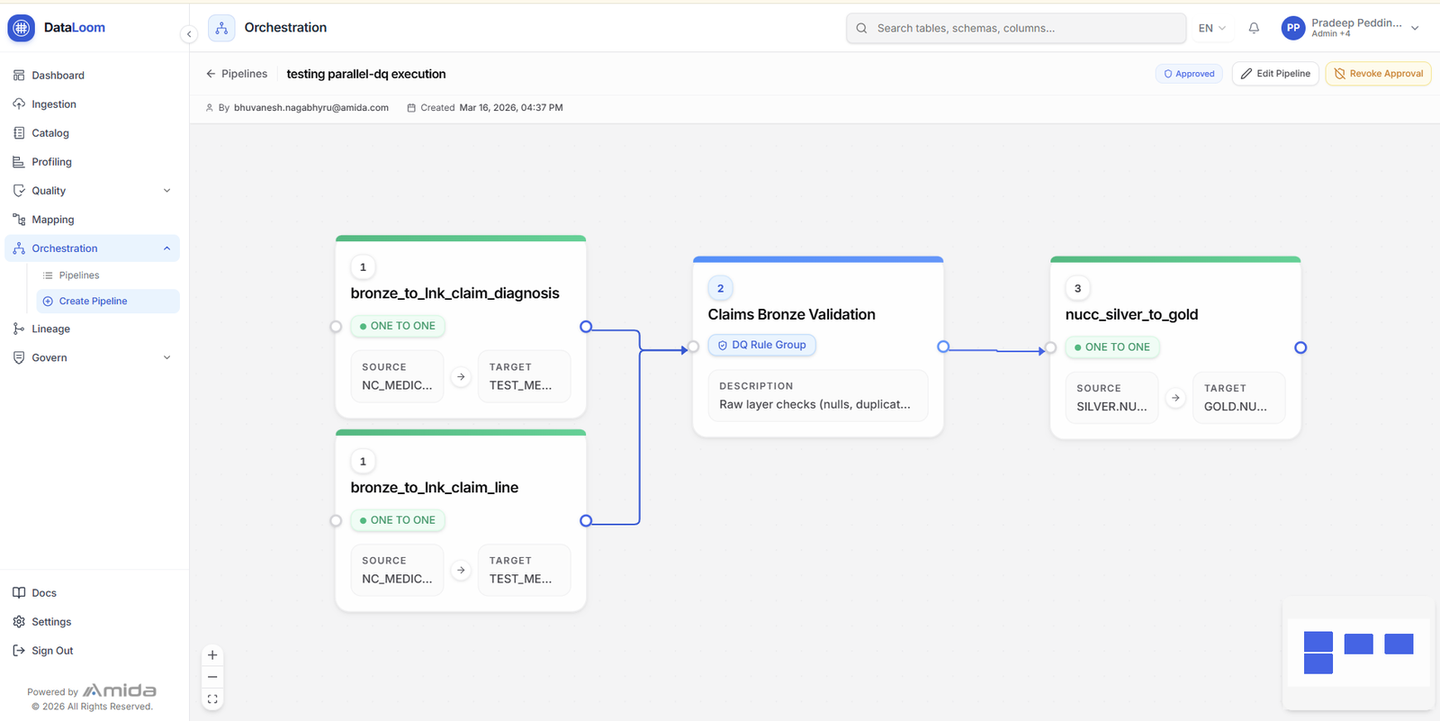Click input connector of bronze_to_lnk_claim_diagnosis node
The height and width of the screenshot is (721, 1440).
coord(336,327)
